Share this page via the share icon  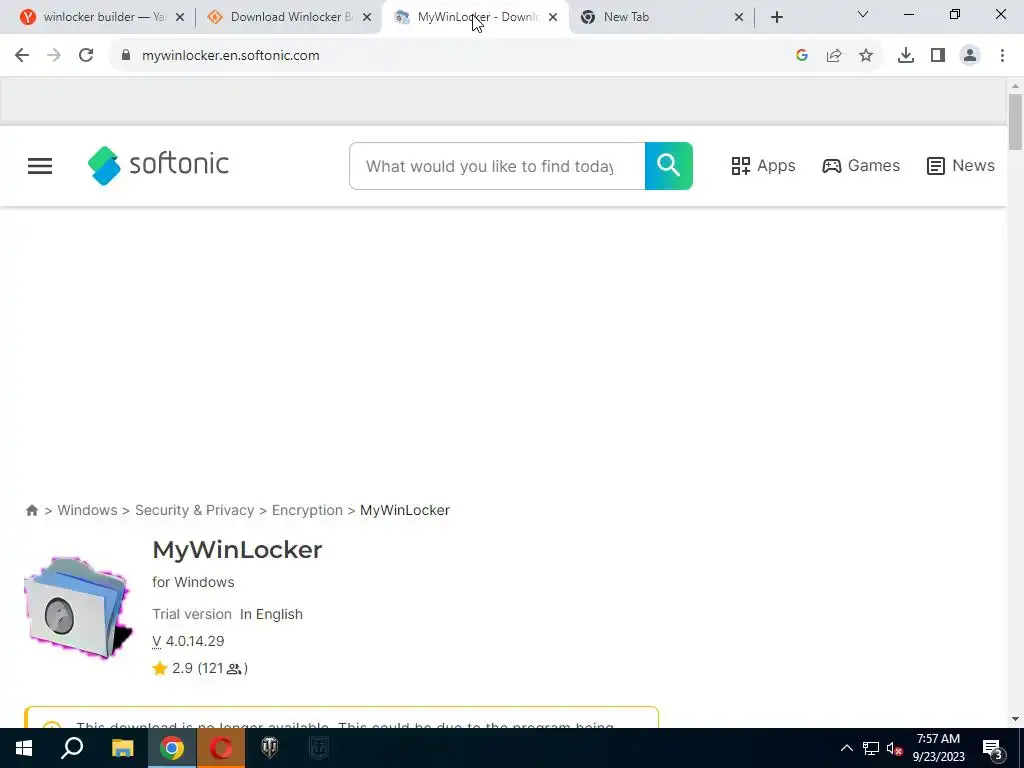pyautogui.click(x=834, y=56)
